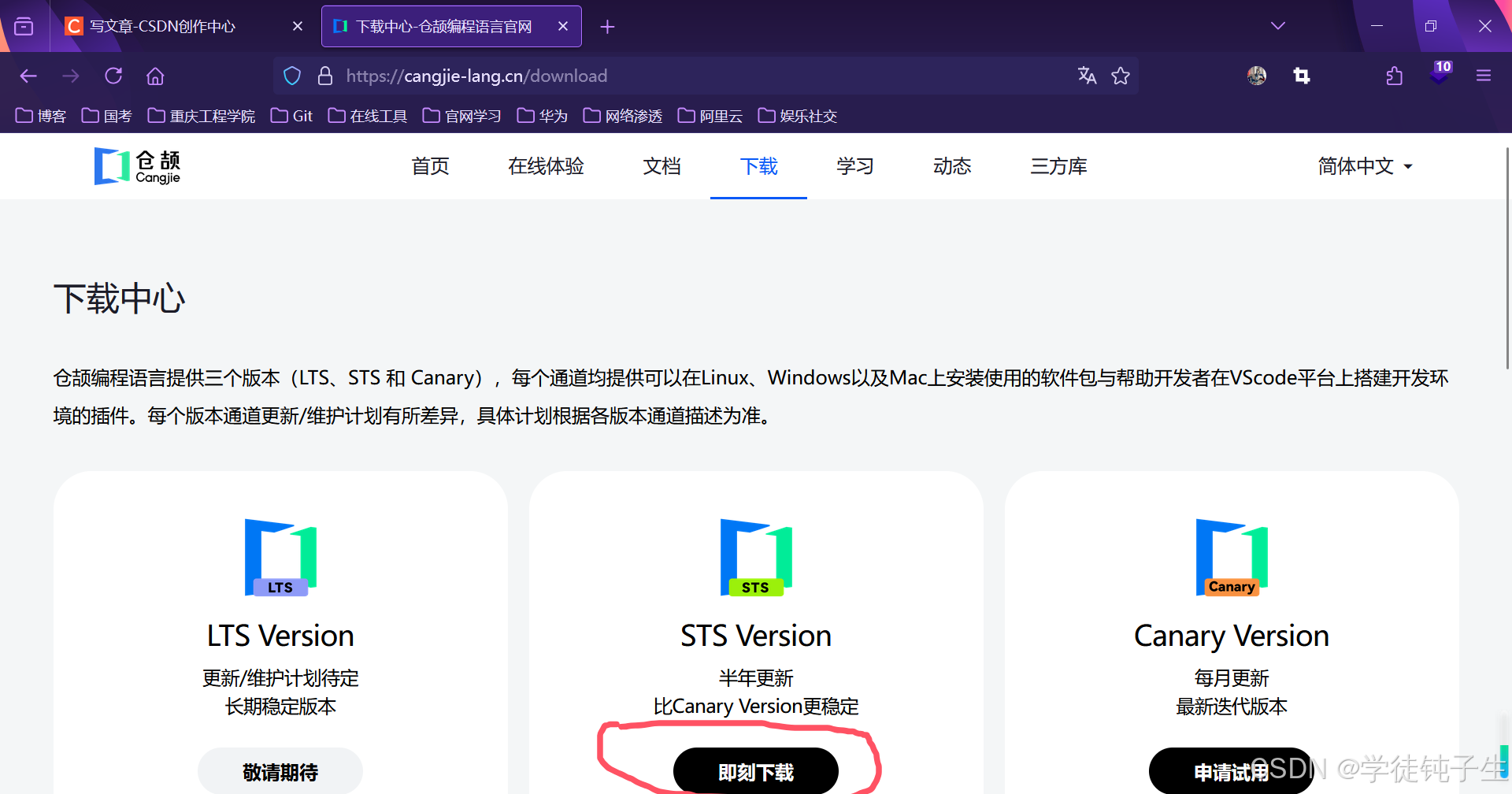Switch to the 写文章-CSDN创作中心 tab
Viewport: 1512px width, 794px height.
[183, 26]
